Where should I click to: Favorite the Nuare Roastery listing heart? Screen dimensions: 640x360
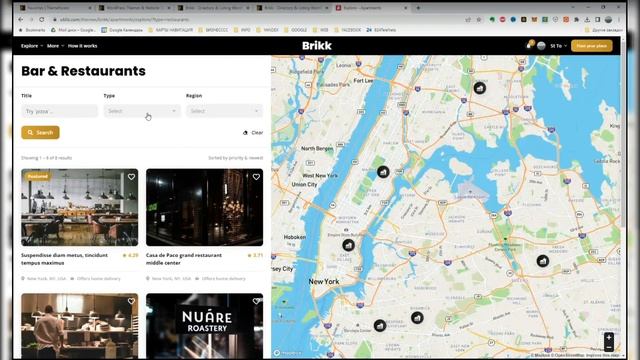256,301
